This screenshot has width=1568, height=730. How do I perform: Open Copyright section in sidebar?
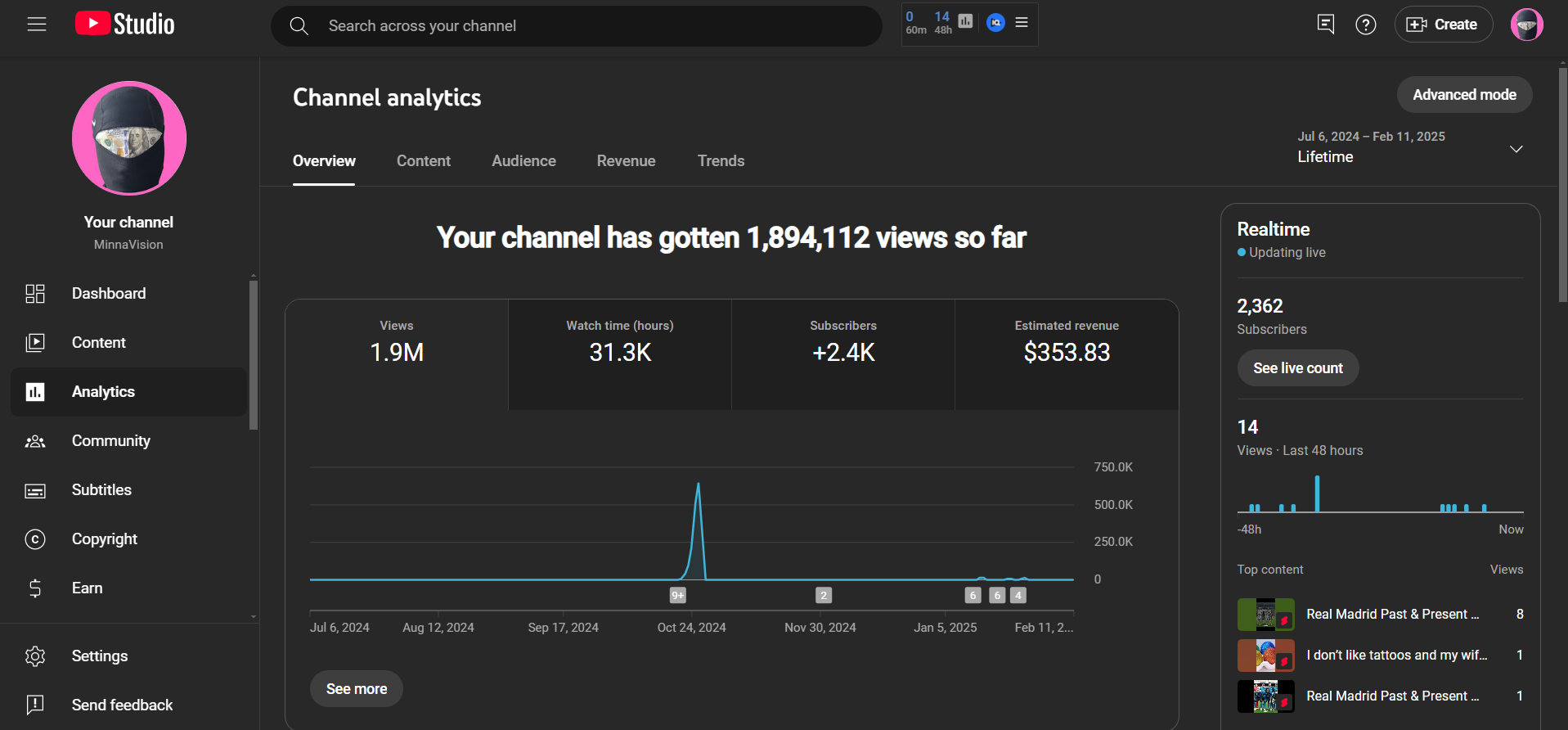[x=104, y=539]
